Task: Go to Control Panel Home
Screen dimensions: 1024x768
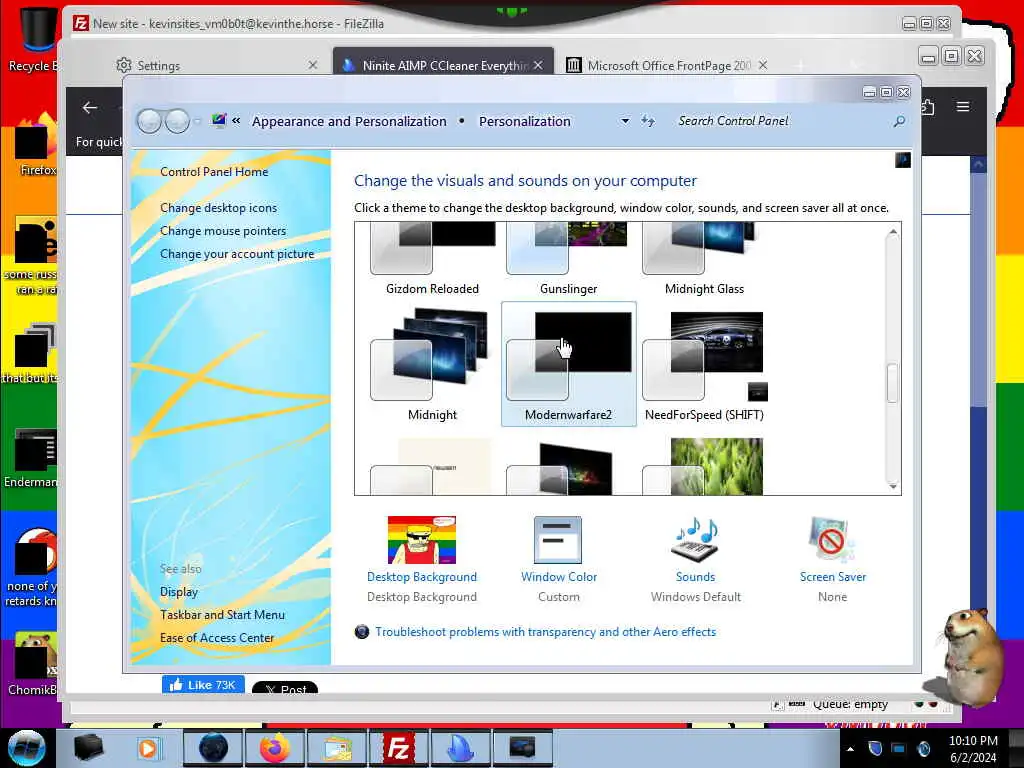Action: coord(214,172)
